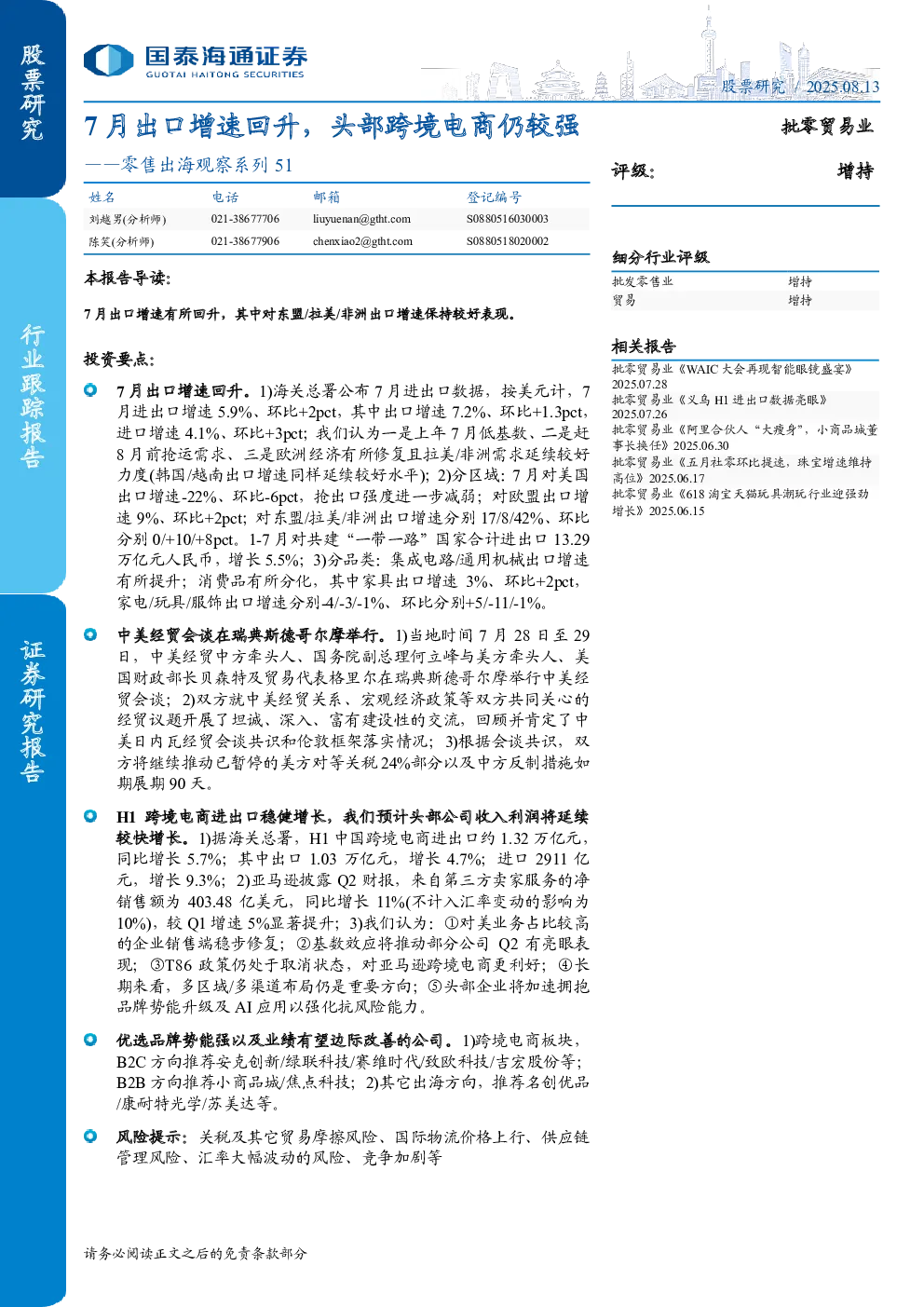Click the 细分行业评级 heading
Screen dimensions: 924x1307
point(660,257)
